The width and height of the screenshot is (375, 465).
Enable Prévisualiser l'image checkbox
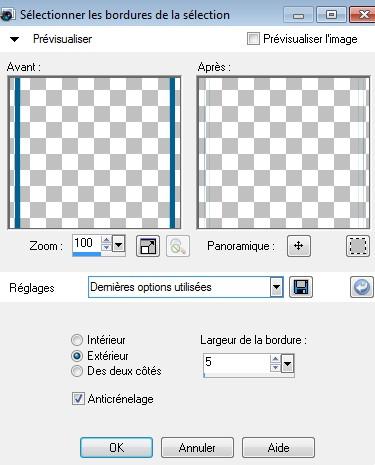click(x=253, y=39)
